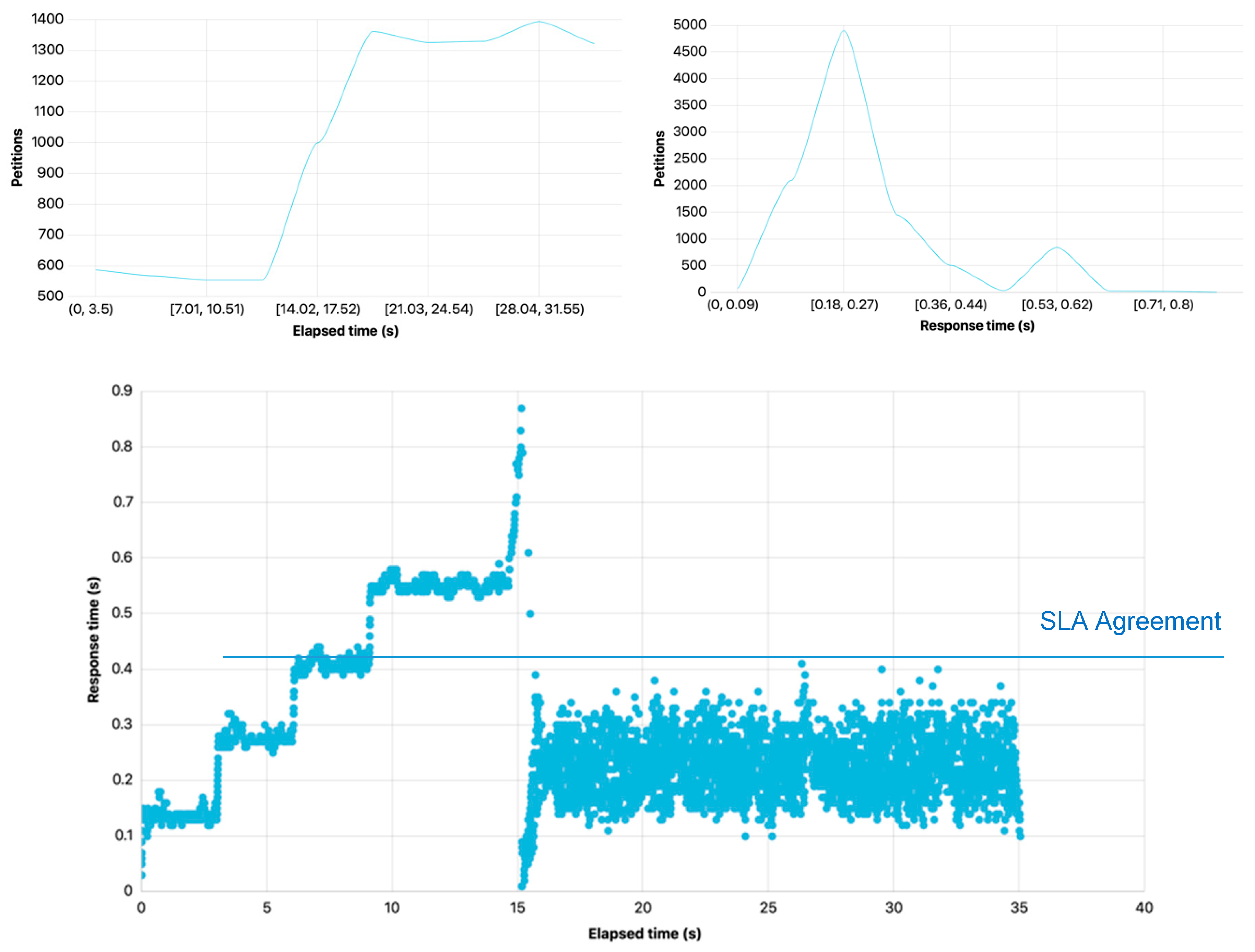The image size is (1255, 952).
Task: Click the peak near 5000 in response-time histogram
Action: 844,31
